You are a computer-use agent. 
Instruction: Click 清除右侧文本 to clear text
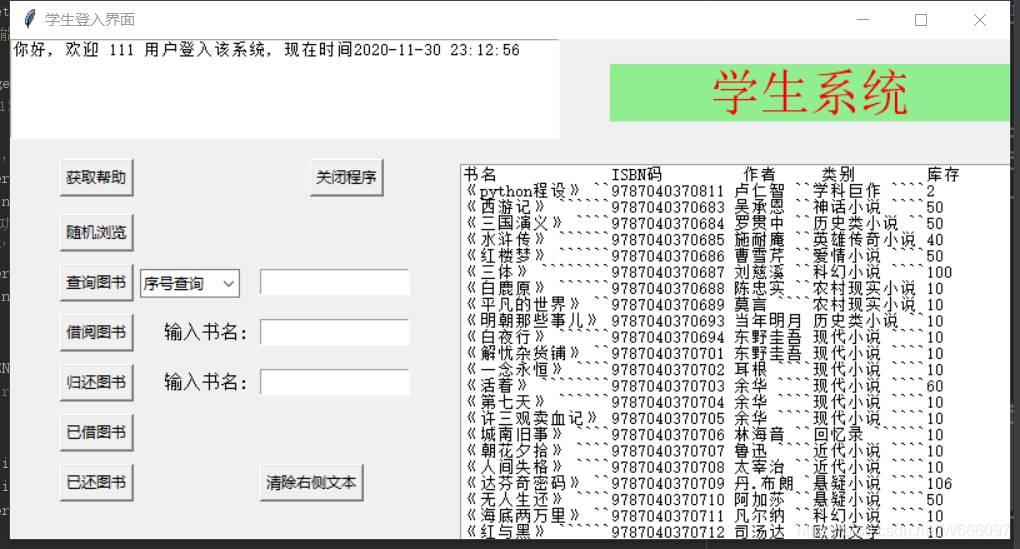click(312, 483)
